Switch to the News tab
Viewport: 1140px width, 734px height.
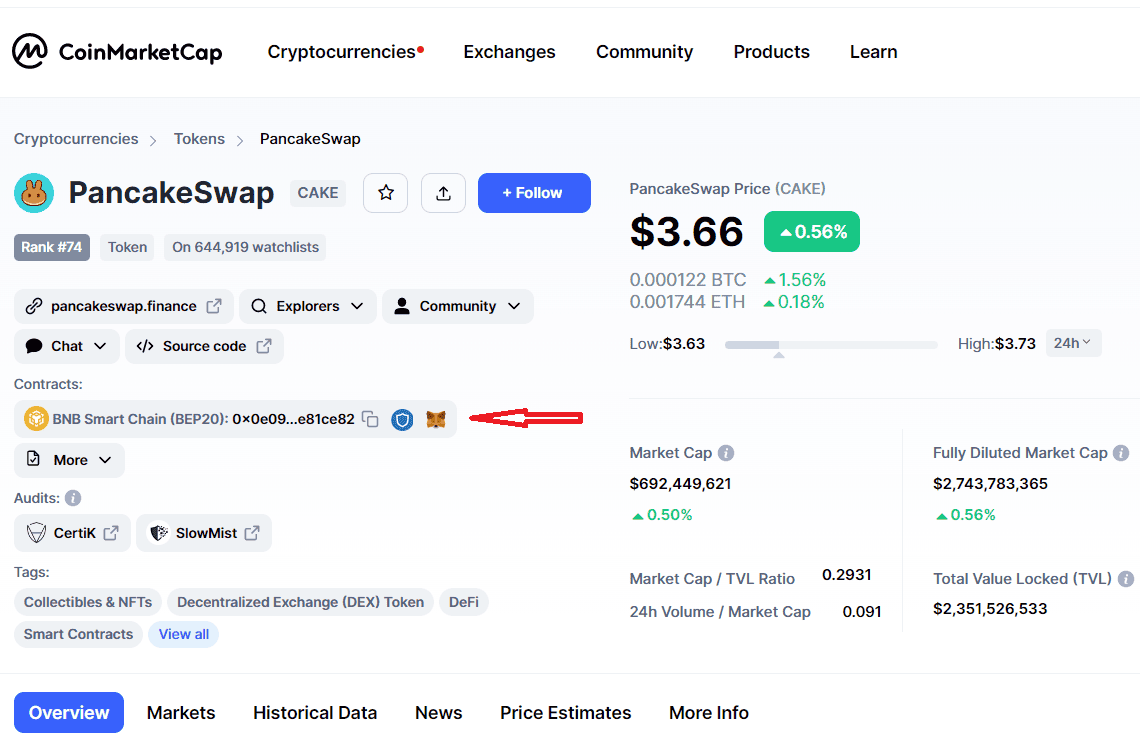click(438, 712)
